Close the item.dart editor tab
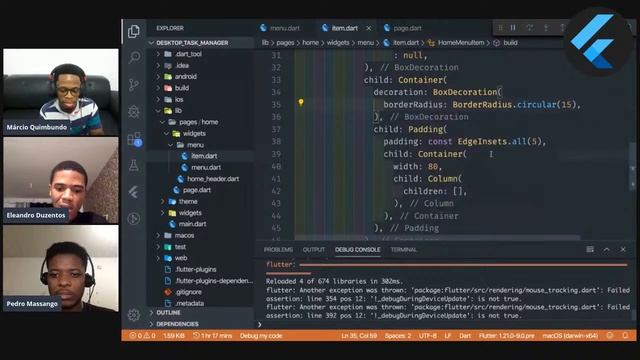Image resolution: width=640 pixels, height=360 pixels. click(369, 28)
